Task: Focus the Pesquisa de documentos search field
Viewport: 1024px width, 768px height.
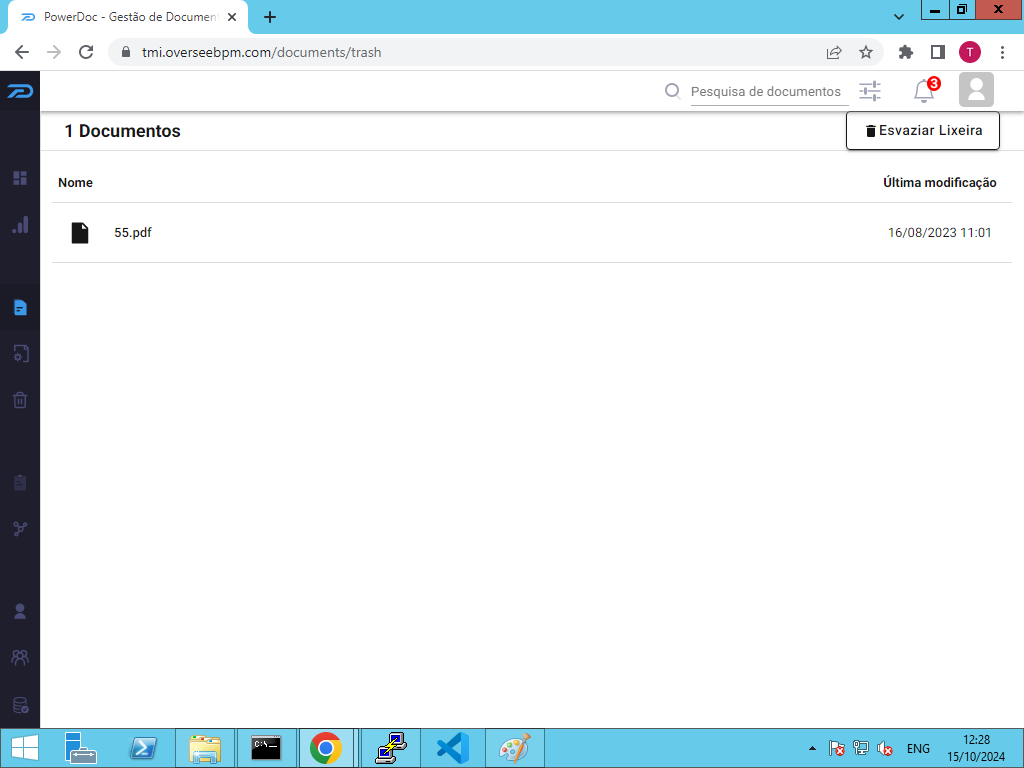Action: (x=769, y=91)
